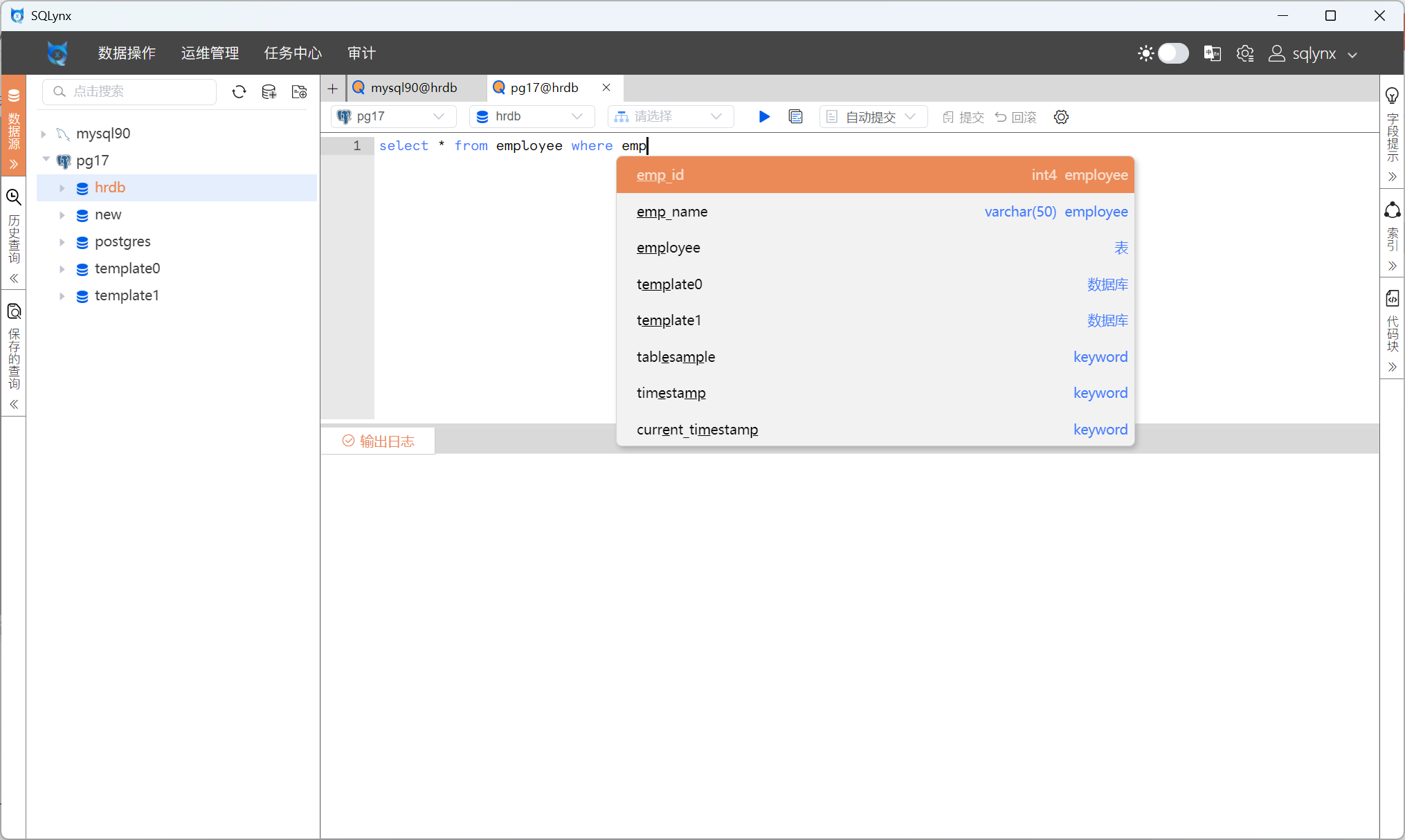Screen dimensions: 1405x840
Task: Click the 输出日志 output log tab
Action: [379, 441]
